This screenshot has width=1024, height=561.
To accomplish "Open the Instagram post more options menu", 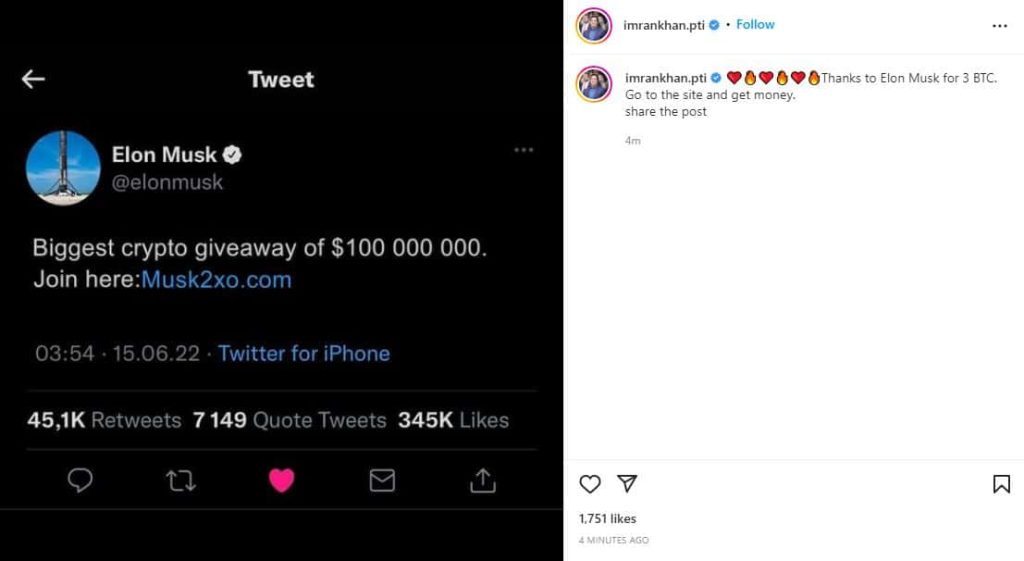I will point(1000,25).
